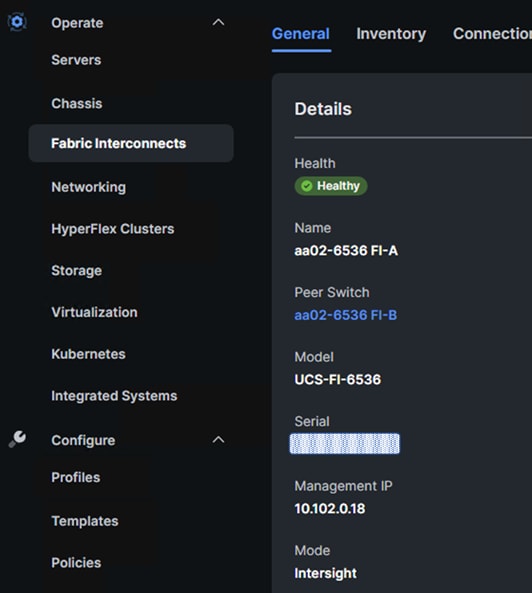The image size is (532, 593).
Task: Click the Peer Switch field label
Action: pos(332,292)
